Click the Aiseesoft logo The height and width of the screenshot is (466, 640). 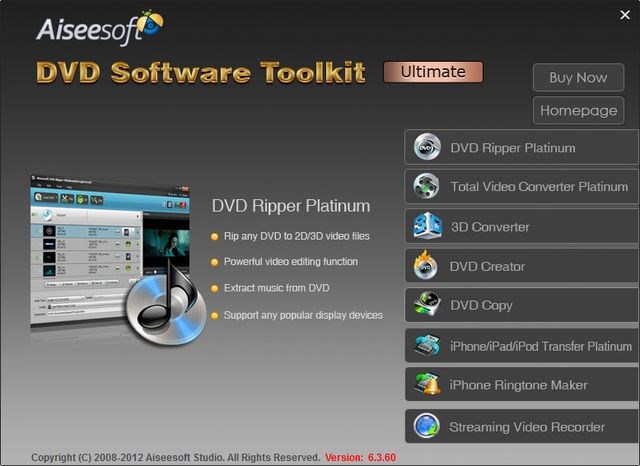(100, 27)
